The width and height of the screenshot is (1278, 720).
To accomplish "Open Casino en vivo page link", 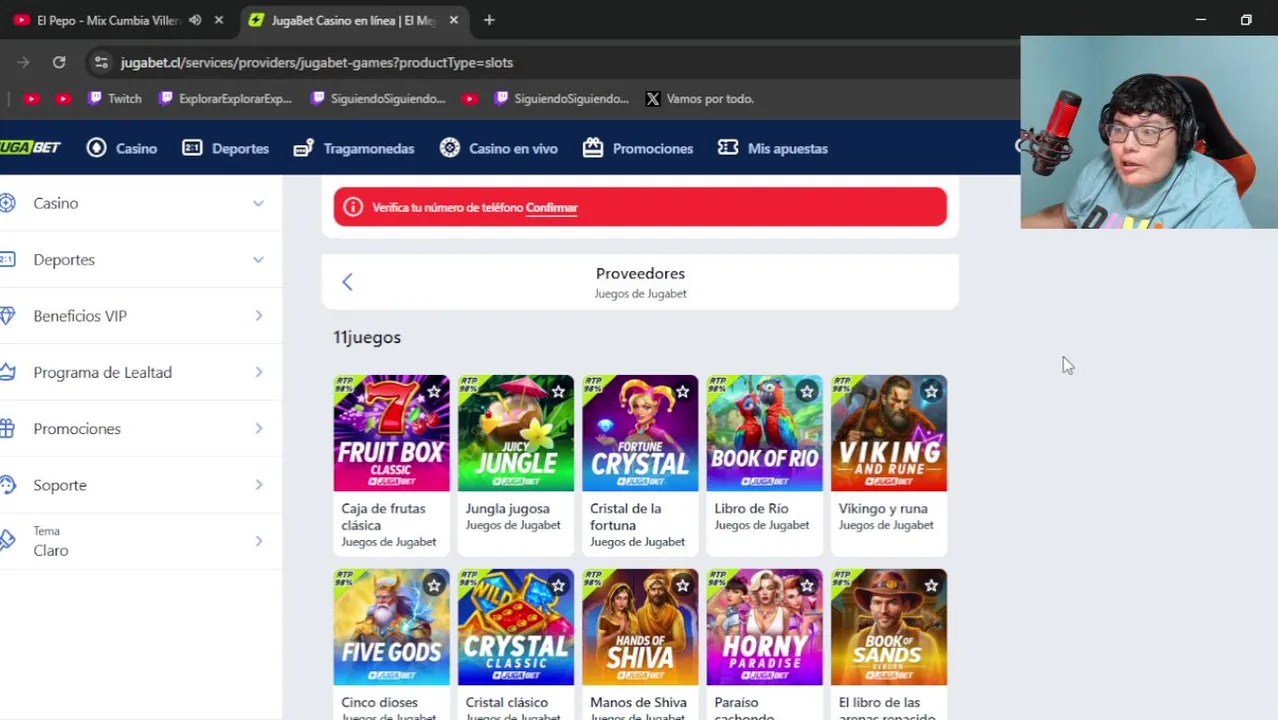I will tap(513, 148).
